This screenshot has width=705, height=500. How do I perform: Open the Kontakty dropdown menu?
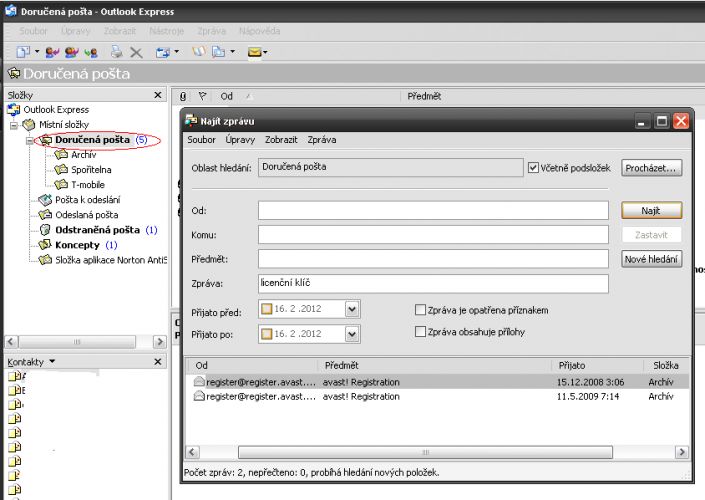click(x=52, y=361)
